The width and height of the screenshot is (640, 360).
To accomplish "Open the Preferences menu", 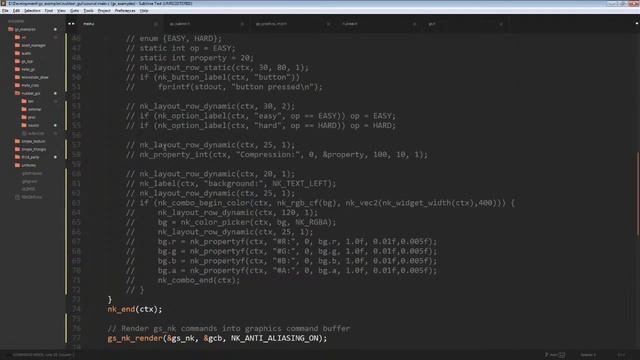I will (125, 11).
